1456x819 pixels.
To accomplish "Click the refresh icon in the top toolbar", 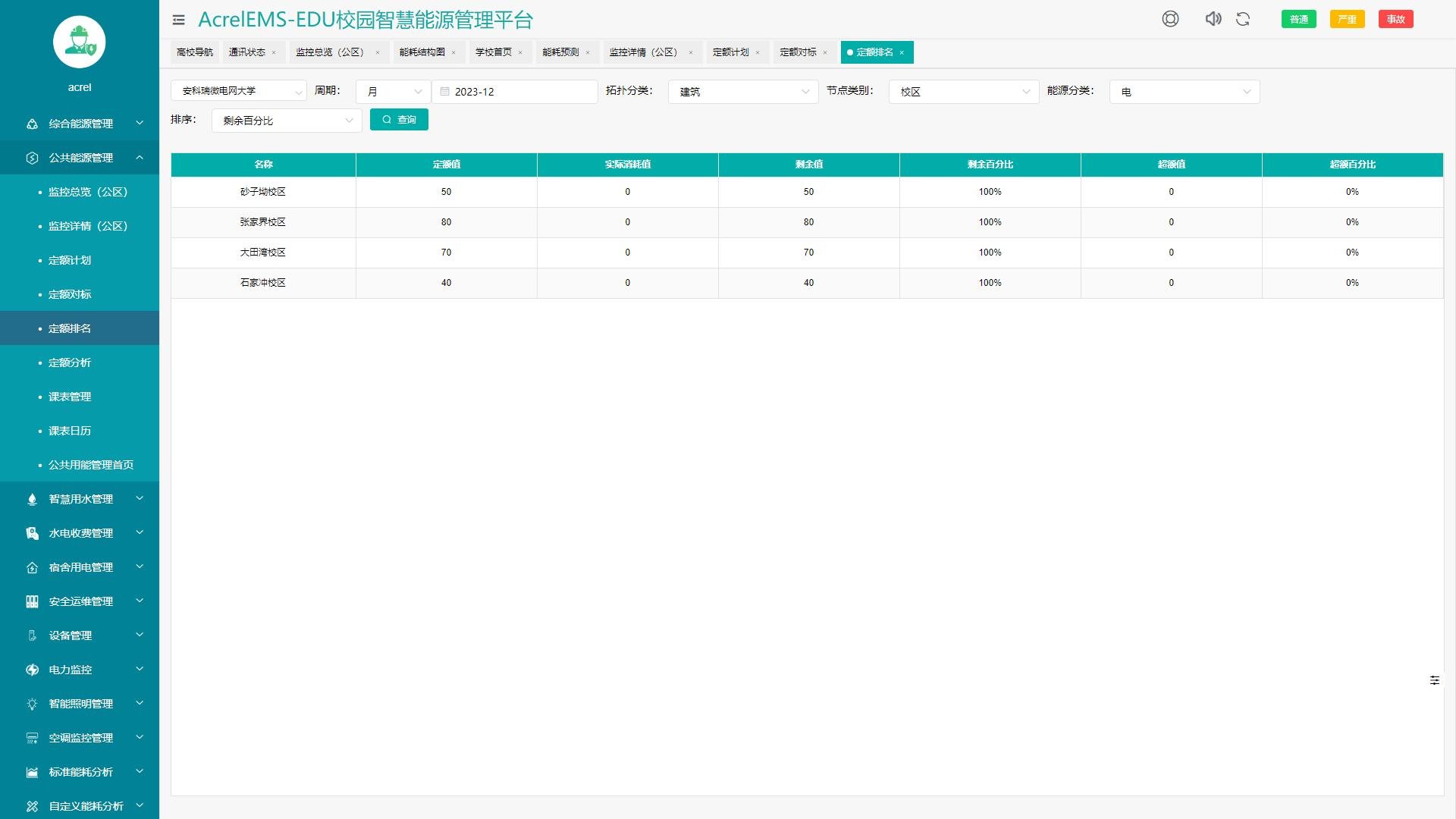I will click(x=1242, y=19).
